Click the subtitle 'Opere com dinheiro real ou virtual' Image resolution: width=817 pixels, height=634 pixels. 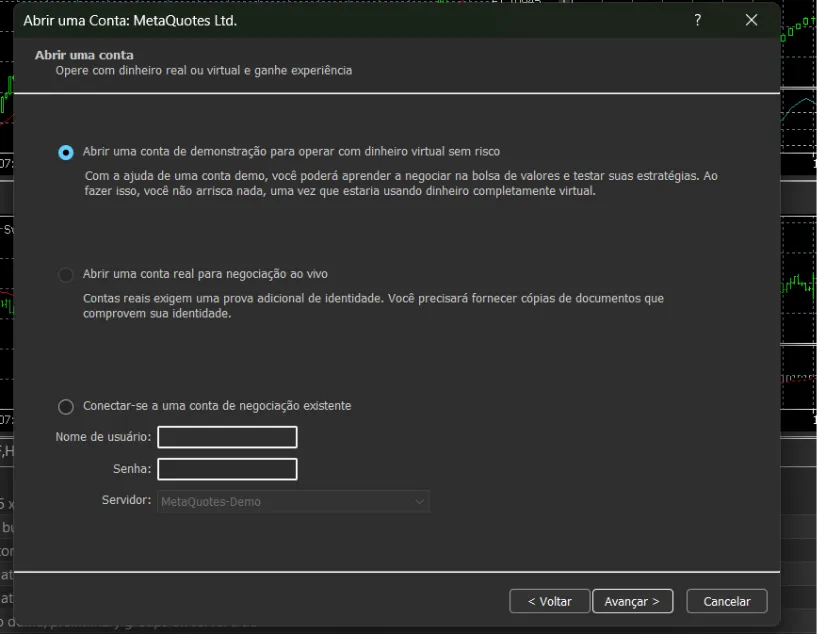point(204,70)
